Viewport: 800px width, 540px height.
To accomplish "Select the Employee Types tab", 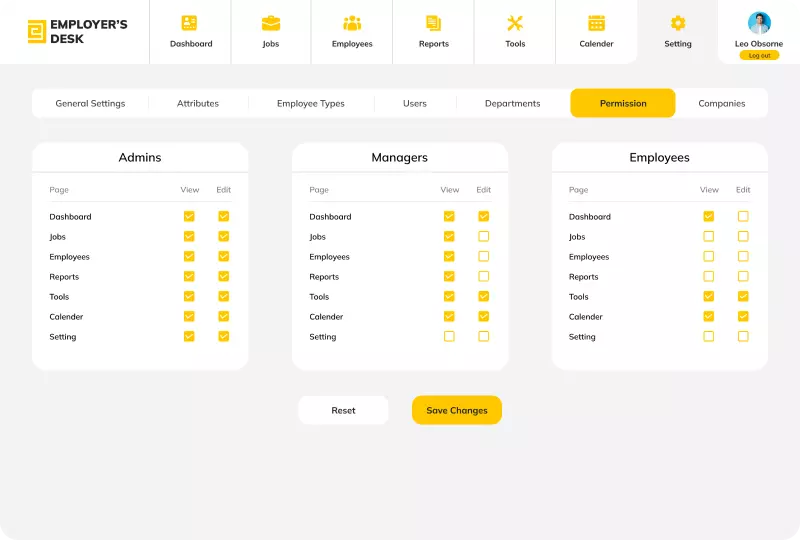I will pyautogui.click(x=310, y=103).
